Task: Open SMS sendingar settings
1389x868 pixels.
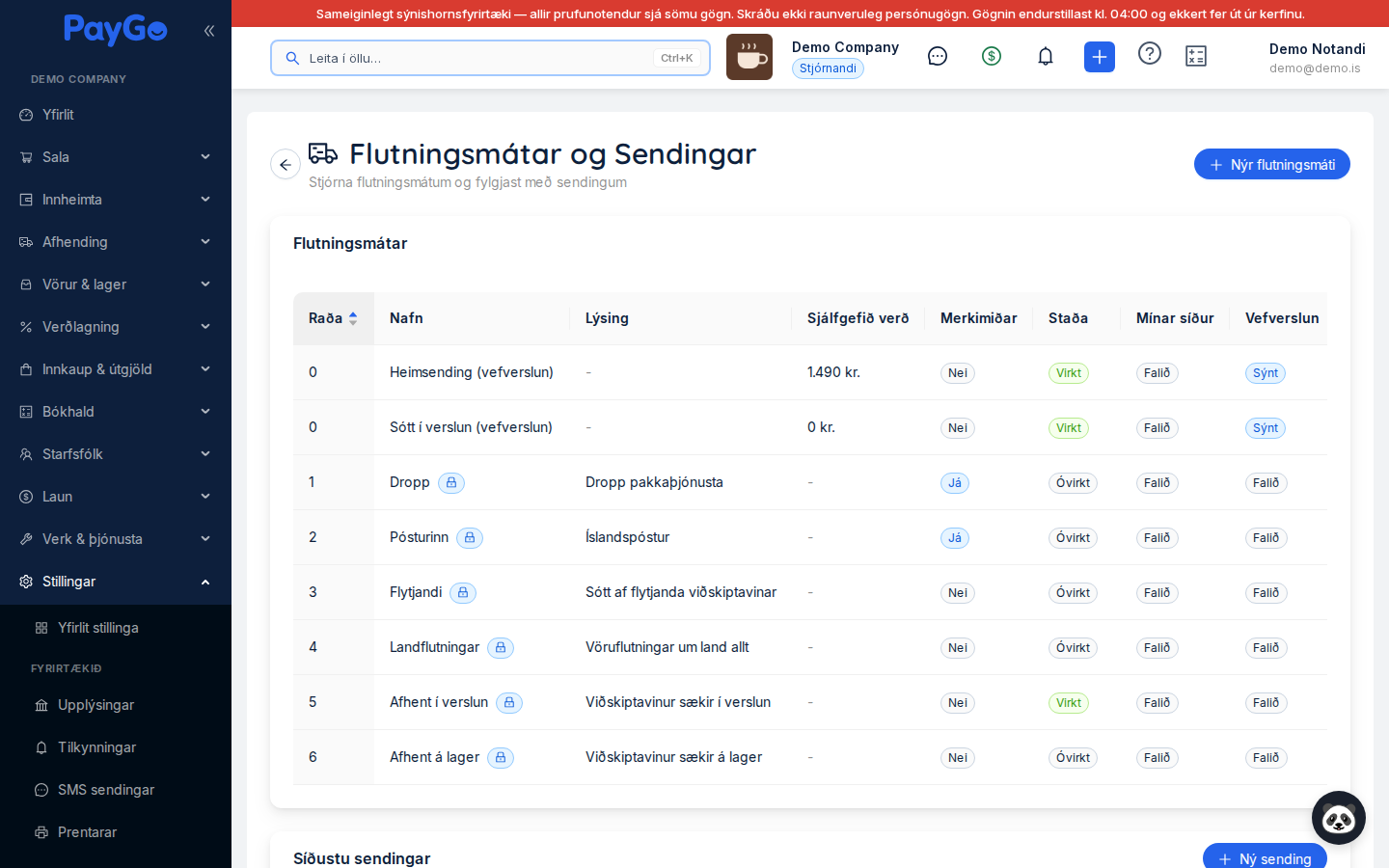Action: (116, 790)
